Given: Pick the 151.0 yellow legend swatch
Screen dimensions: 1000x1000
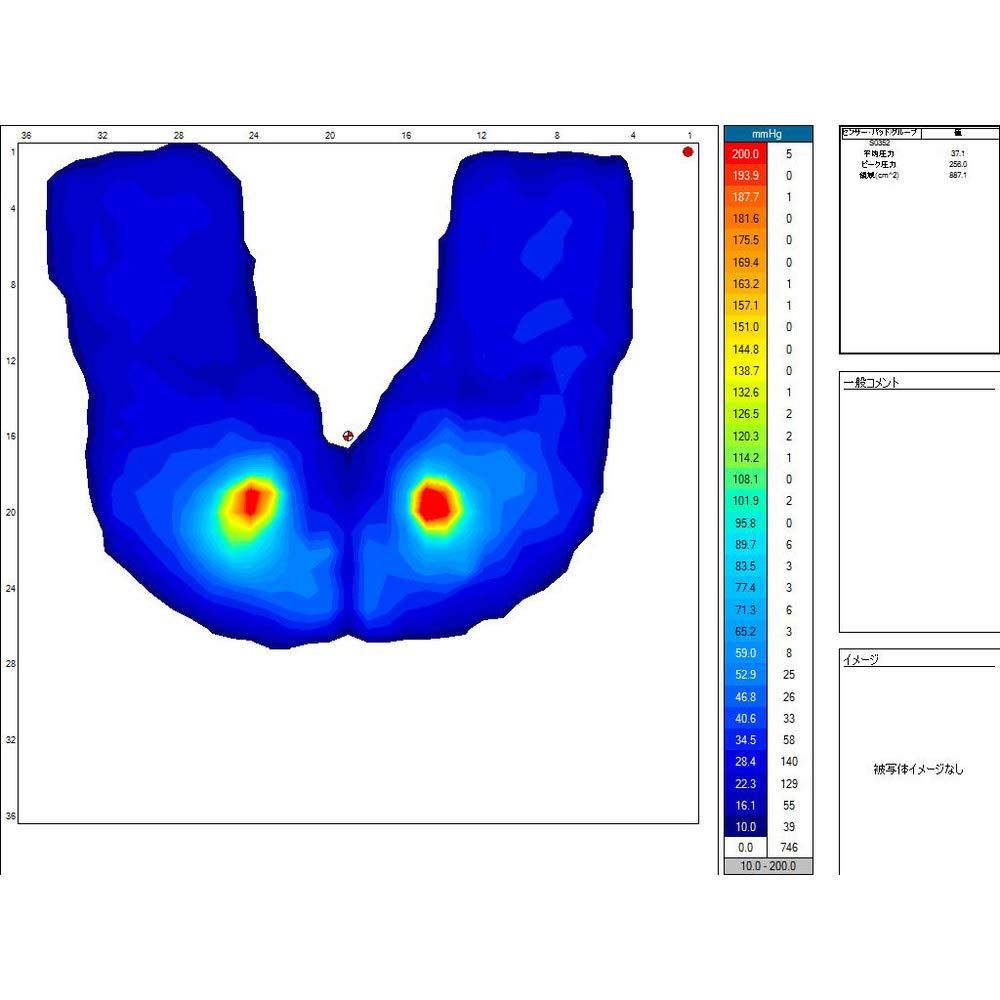Looking at the screenshot, I should (x=746, y=327).
